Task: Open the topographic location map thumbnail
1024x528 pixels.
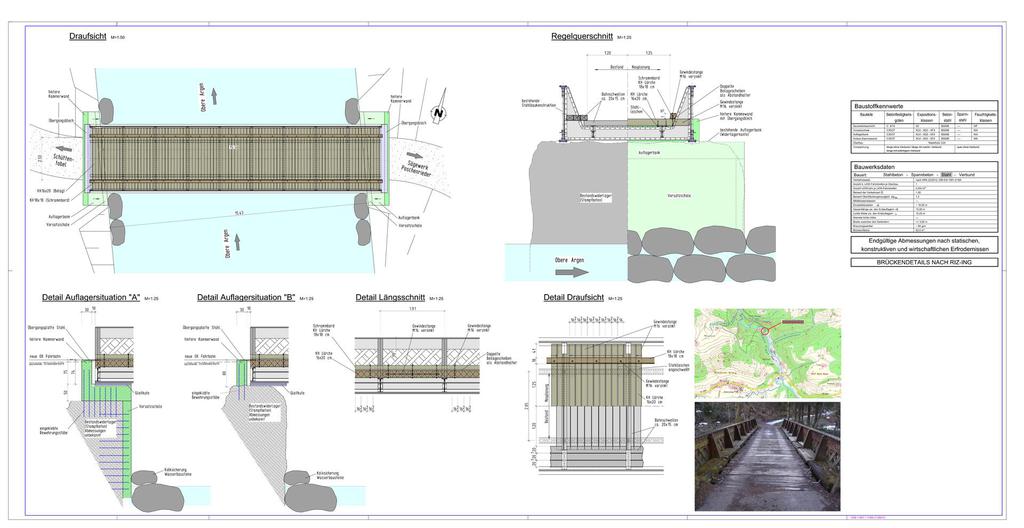Action: [768, 352]
